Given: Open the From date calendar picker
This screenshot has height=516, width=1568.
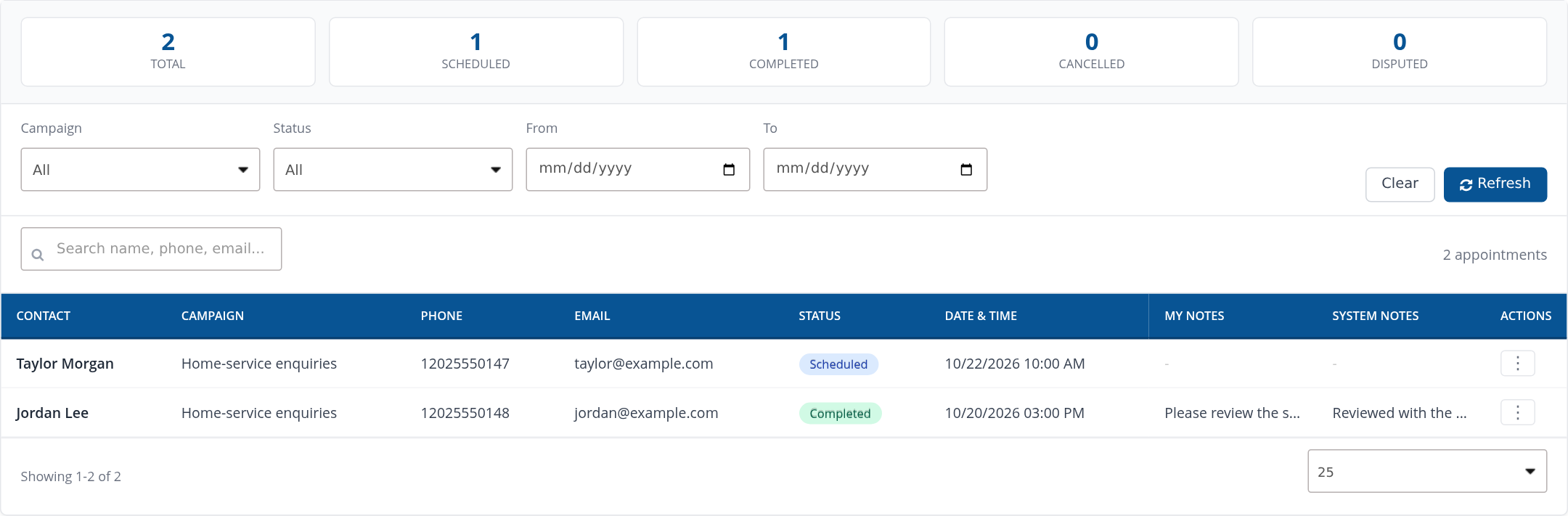Looking at the screenshot, I should [x=729, y=170].
